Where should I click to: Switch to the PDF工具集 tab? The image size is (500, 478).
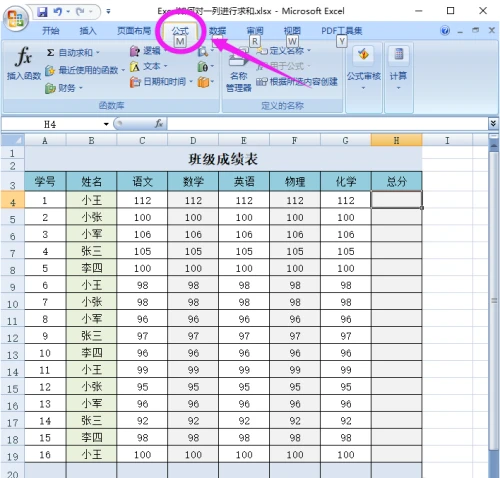(342, 31)
